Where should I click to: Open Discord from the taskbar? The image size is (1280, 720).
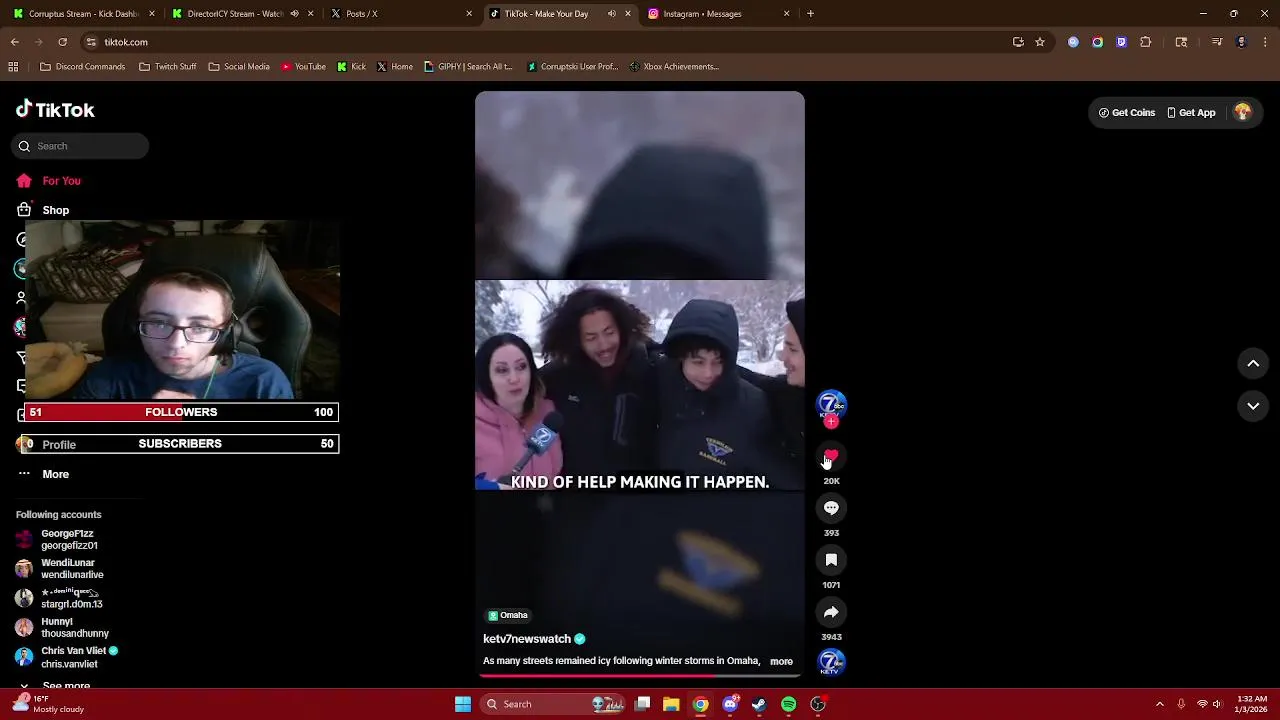point(730,704)
